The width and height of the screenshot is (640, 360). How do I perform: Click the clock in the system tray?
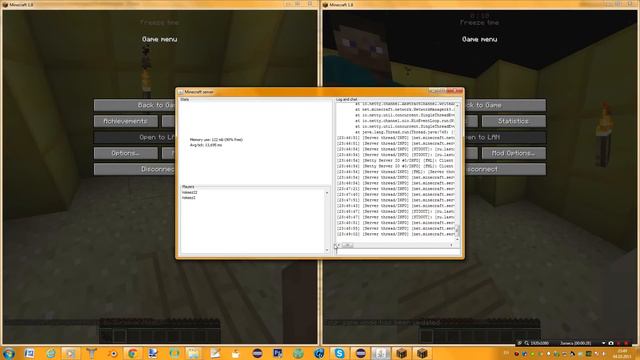[622, 353]
